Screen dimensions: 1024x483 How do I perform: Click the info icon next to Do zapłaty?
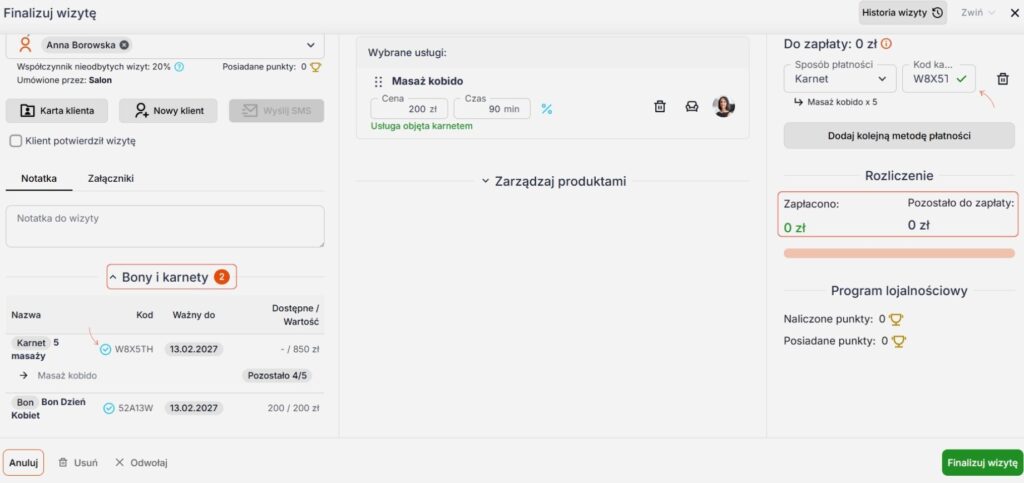[x=886, y=44]
